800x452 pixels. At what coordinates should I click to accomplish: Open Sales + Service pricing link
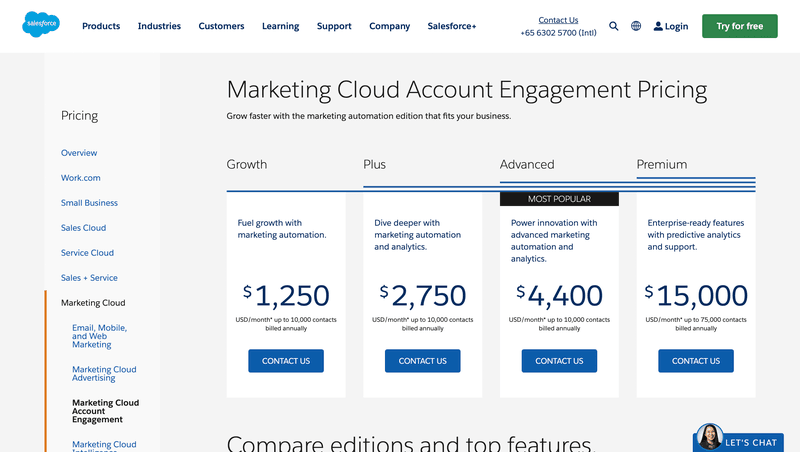pos(89,278)
